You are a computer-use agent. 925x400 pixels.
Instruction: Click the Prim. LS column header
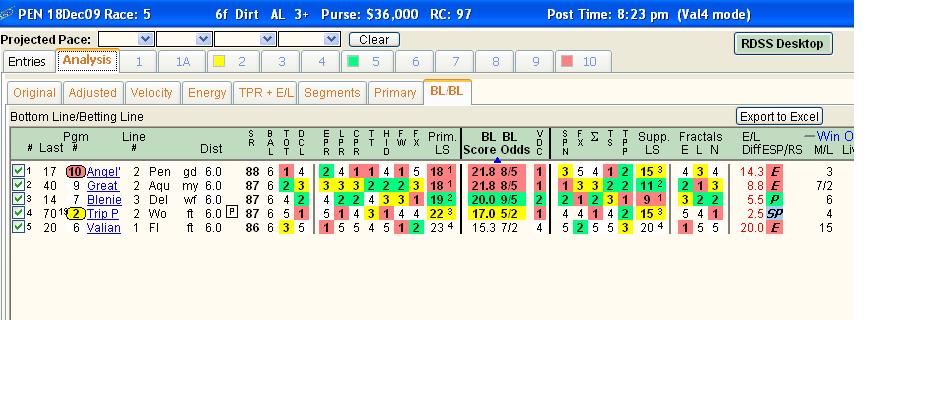(x=442, y=143)
